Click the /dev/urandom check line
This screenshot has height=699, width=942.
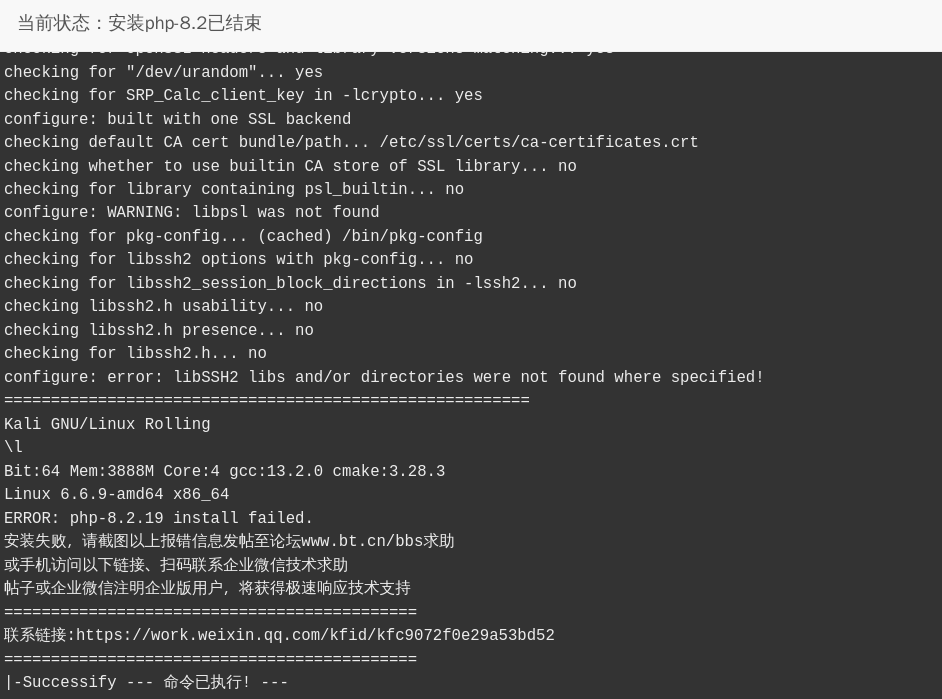(x=163, y=72)
